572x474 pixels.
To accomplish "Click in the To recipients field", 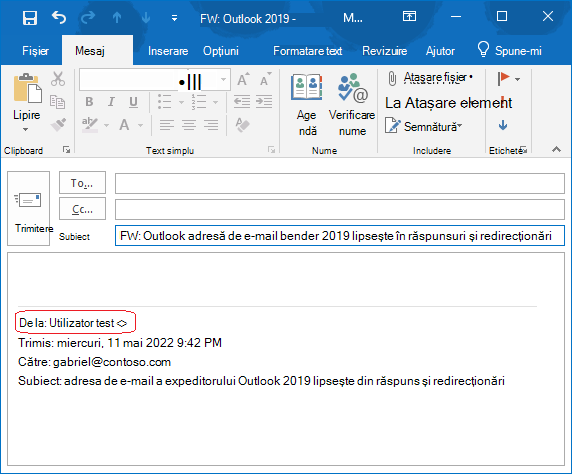I will click(340, 183).
